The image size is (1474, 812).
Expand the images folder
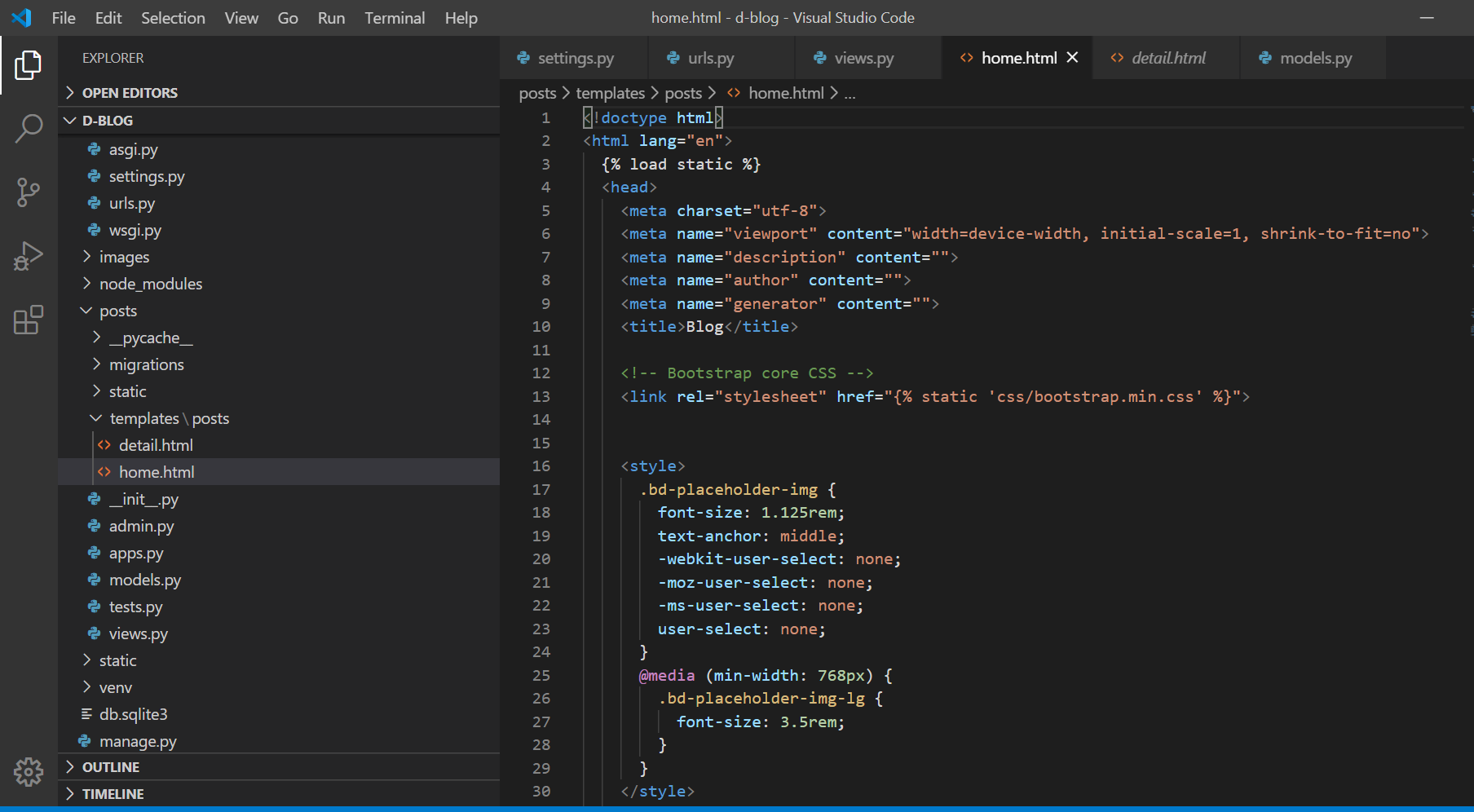click(86, 257)
